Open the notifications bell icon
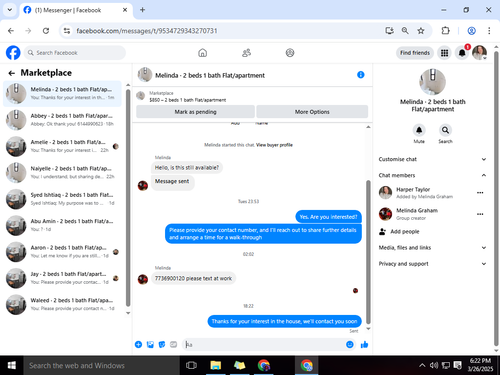The width and height of the screenshot is (500, 375). (462, 53)
